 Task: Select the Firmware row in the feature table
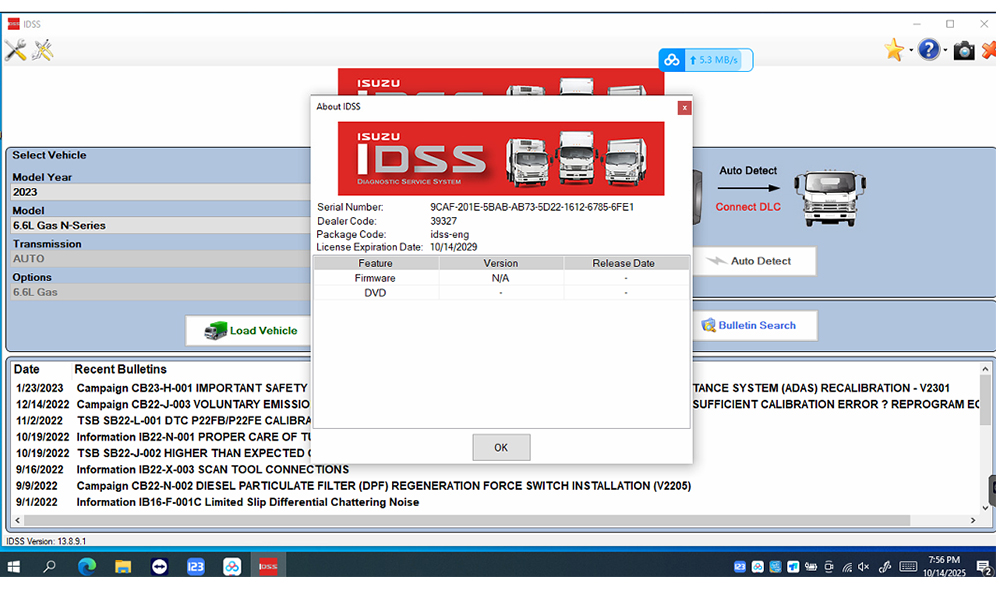tap(376, 278)
